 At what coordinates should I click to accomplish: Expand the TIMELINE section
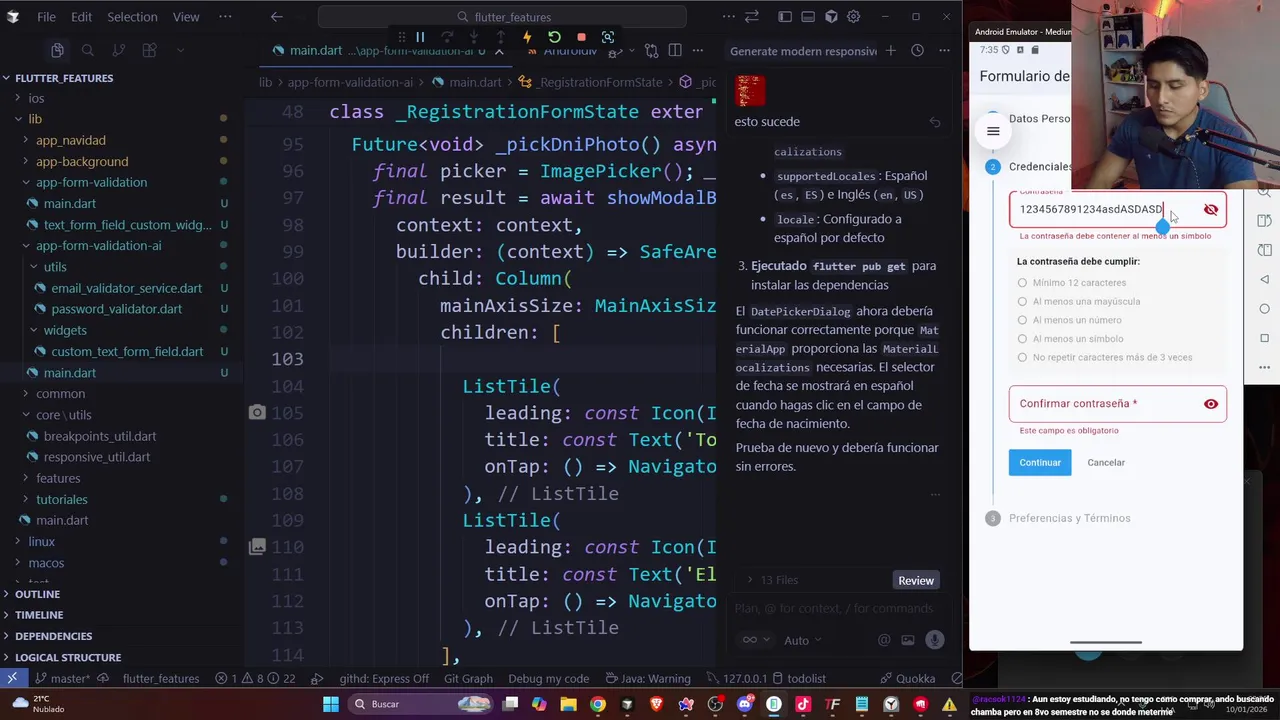point(39,615)
